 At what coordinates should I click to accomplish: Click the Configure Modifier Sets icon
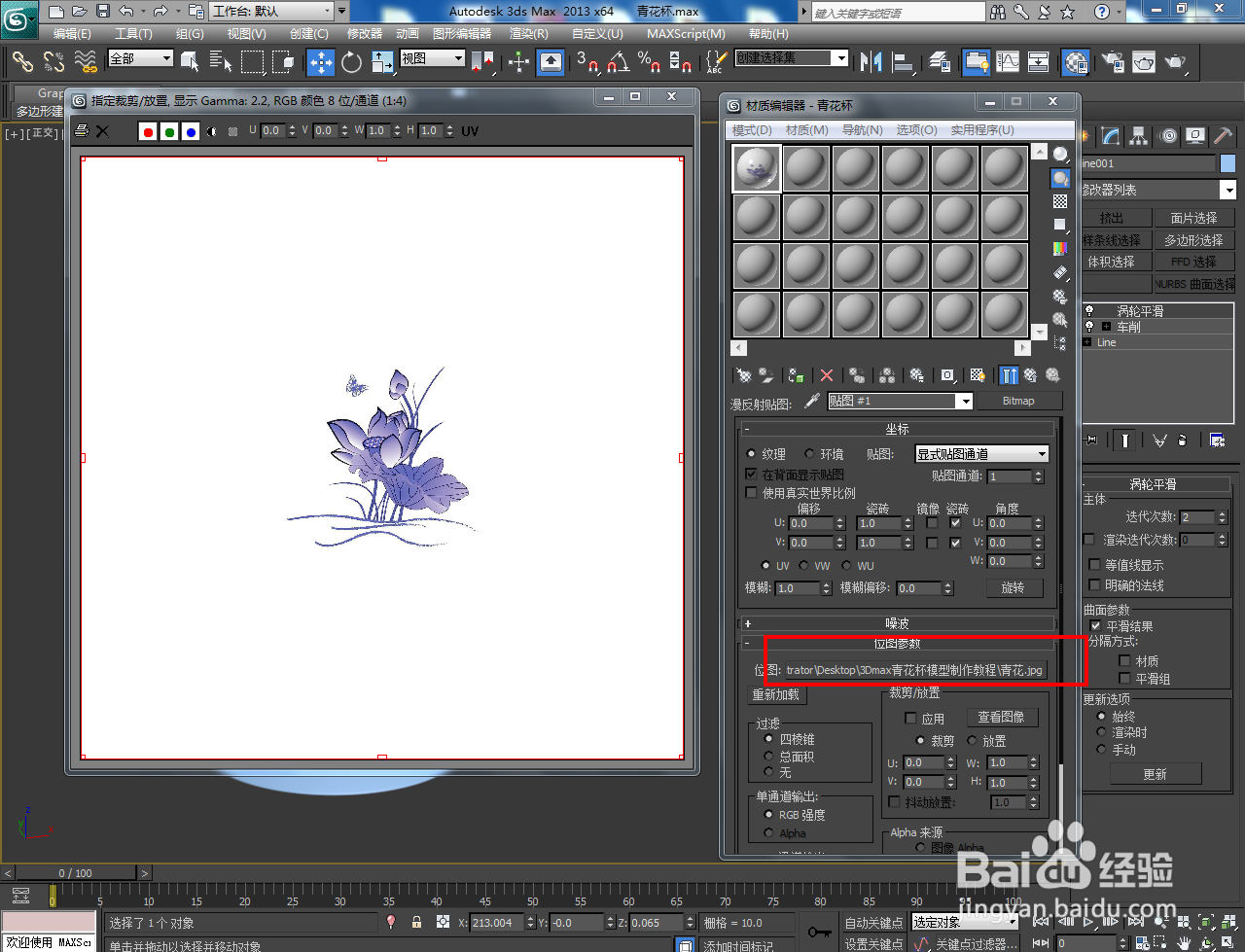click(1217, 441)
